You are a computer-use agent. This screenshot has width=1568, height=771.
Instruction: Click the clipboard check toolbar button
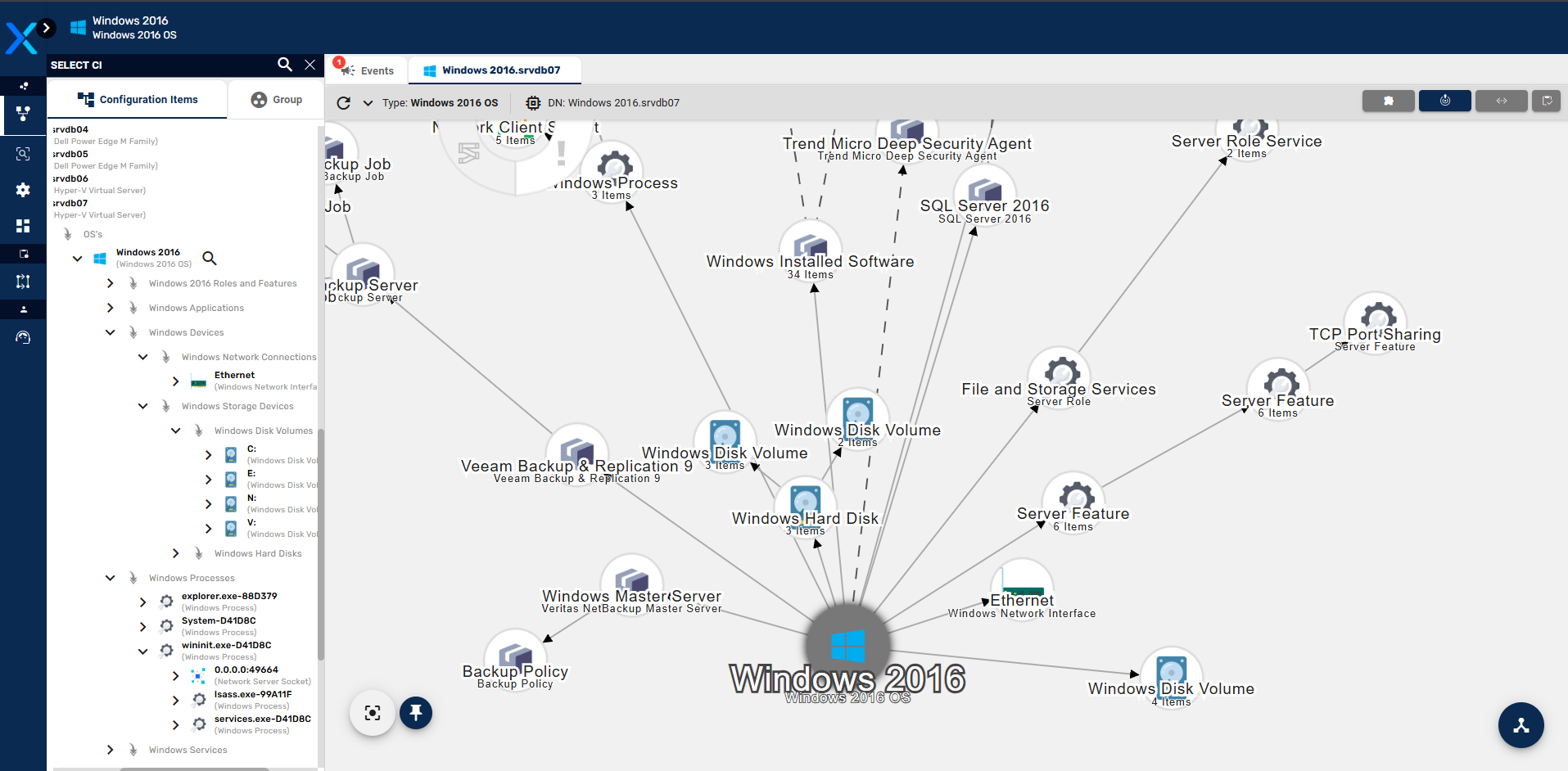pos(1547,101)
